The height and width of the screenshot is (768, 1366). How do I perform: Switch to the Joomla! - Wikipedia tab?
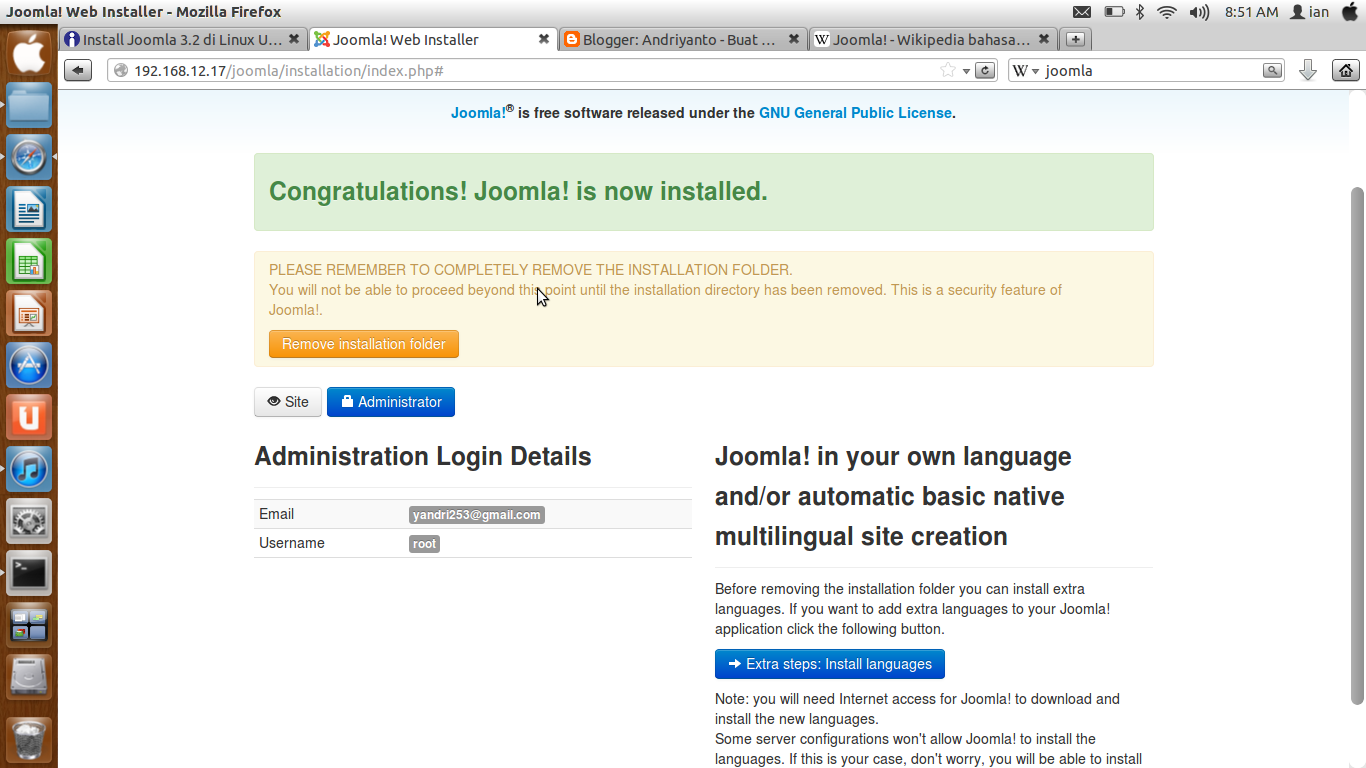point(933,39)
